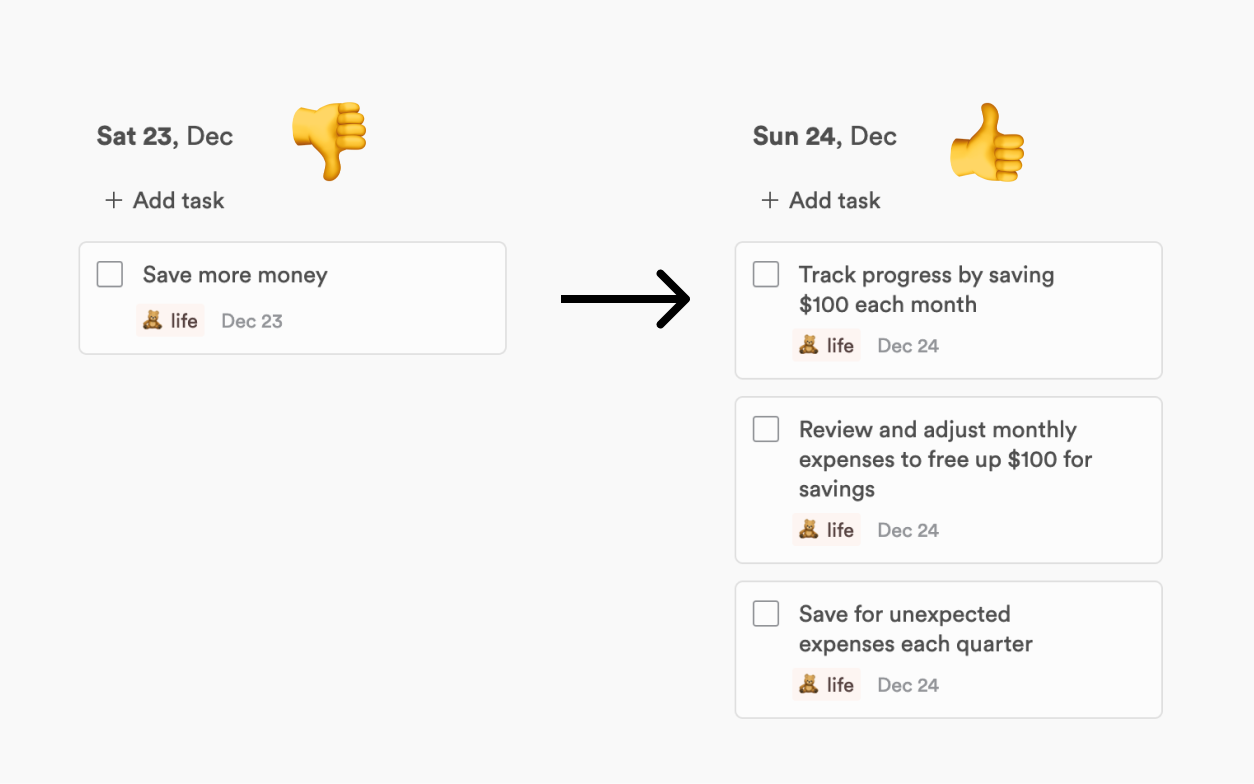The image size is (1254, 784).
Task: Click the thumbs-down emoji
Action: click(329, 139)
